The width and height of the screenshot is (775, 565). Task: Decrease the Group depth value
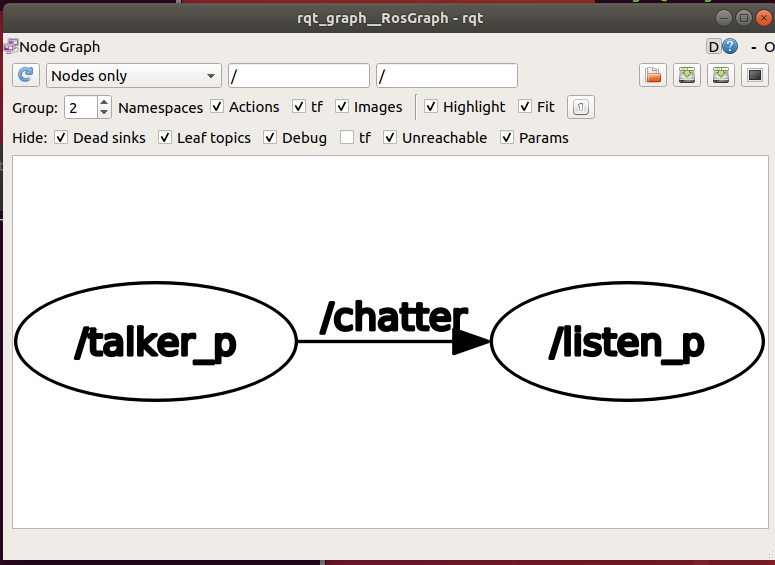[x=104, y=113]
